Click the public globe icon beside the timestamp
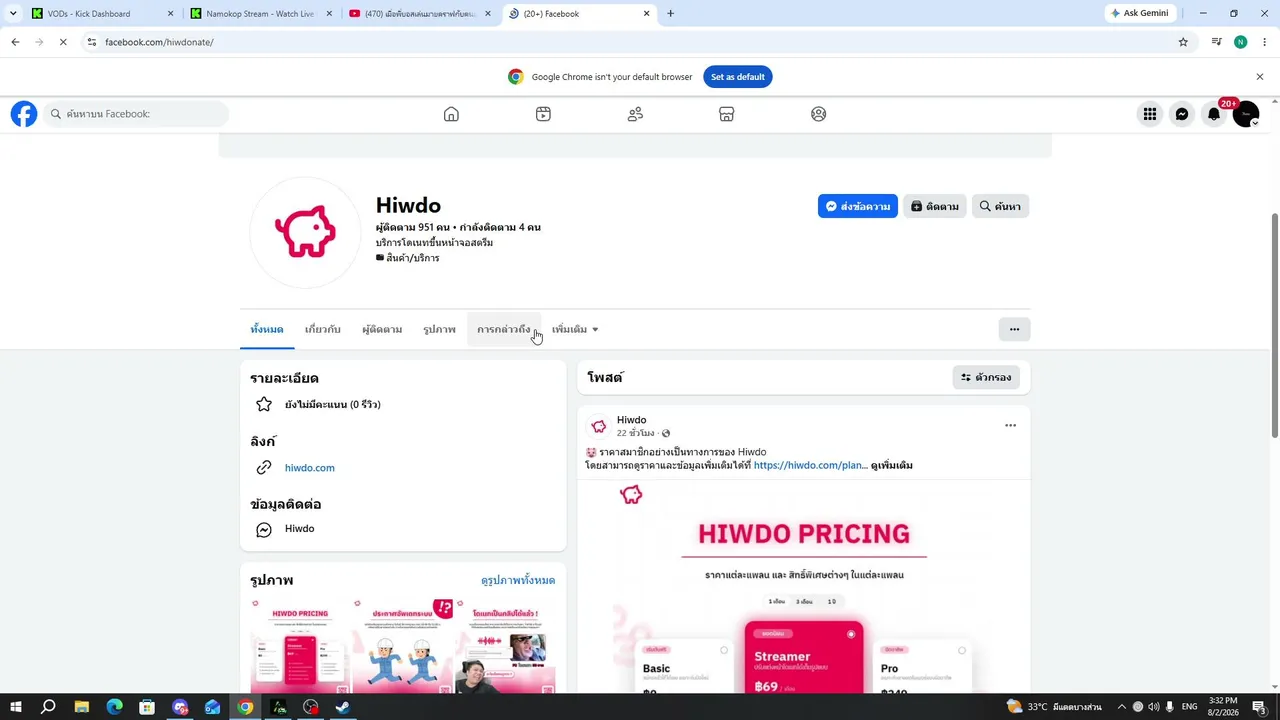The width and height of the screenshot is (1280, 720). (x=666, y=433)
